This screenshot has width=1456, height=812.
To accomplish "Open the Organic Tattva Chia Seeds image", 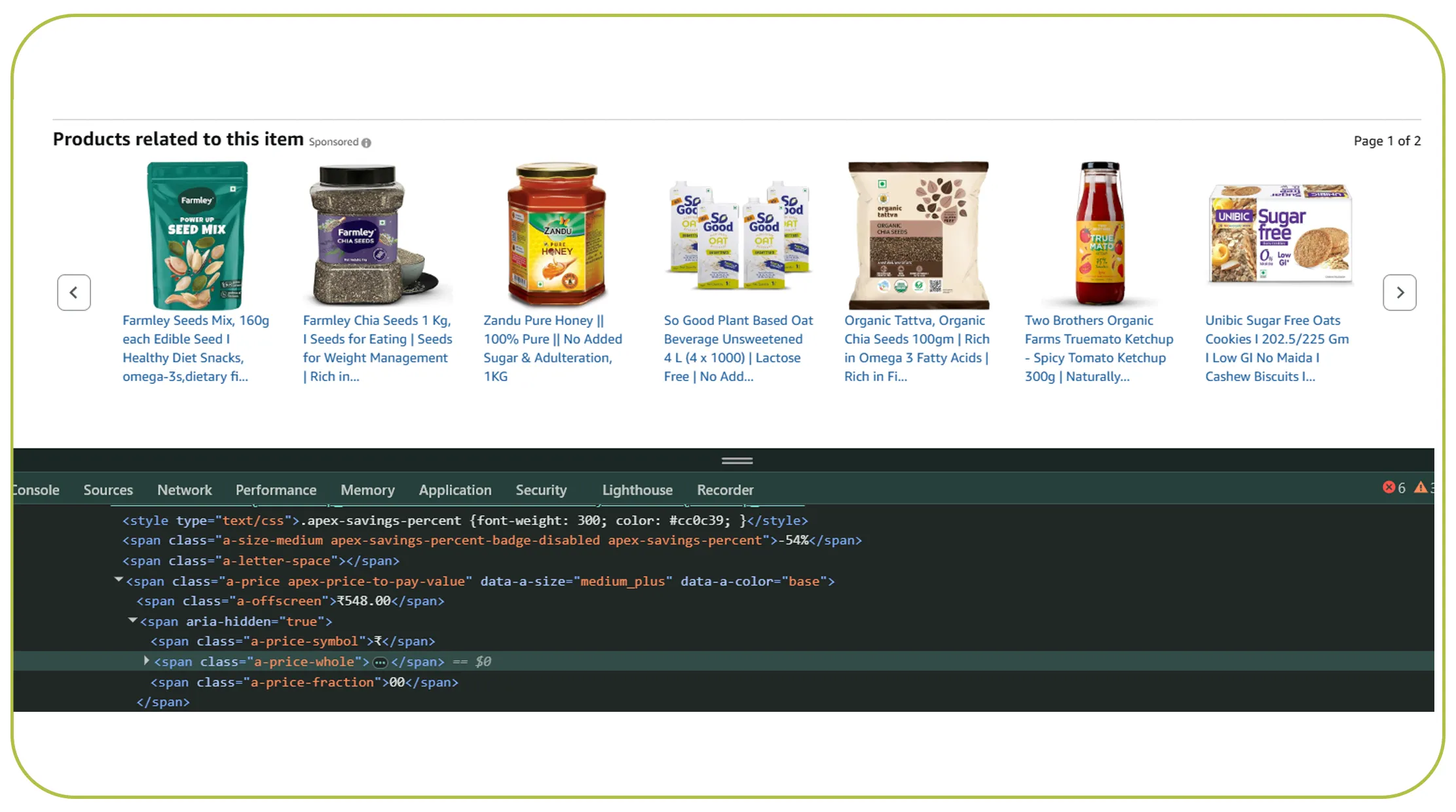I will pos(918,235).
